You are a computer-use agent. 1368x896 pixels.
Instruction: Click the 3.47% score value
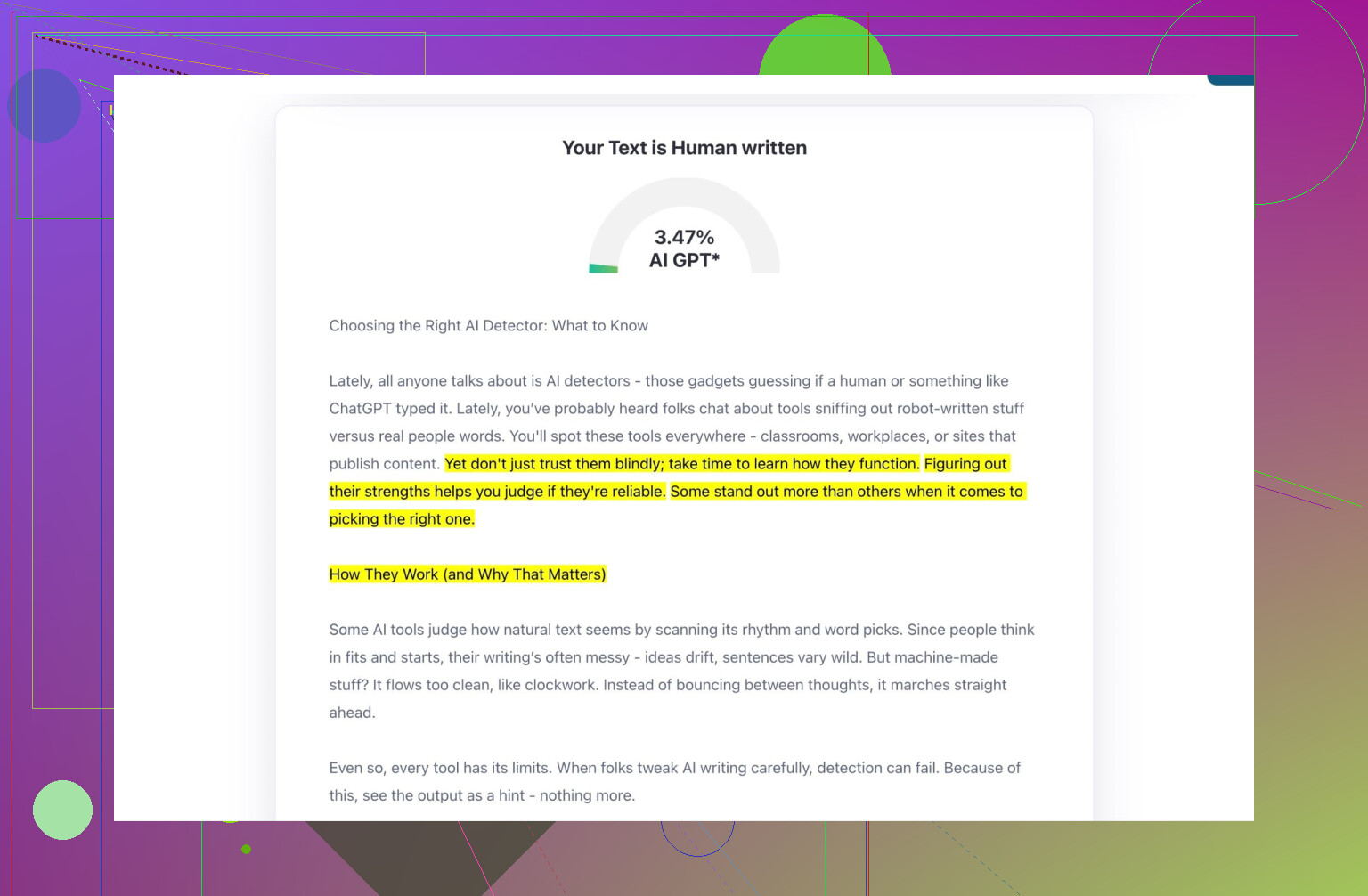(x=684, y=237)
